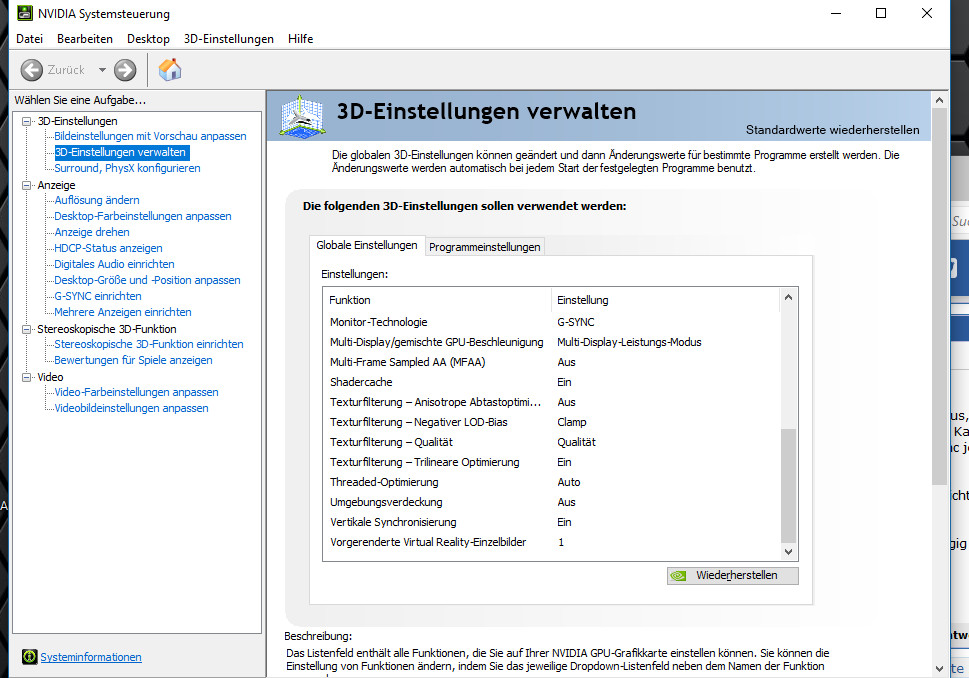The width and height of the screenshot is (969, 678).
Task: Click settings list scroll-up arrow
Action: pyautogui.click(x=789, y=297)
